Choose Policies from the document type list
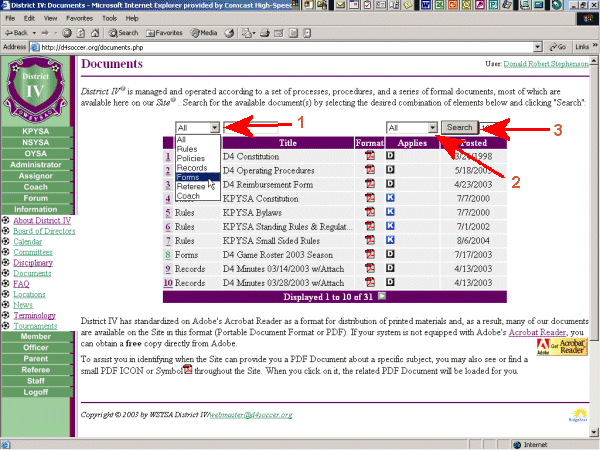 click(x=190, y=158)
